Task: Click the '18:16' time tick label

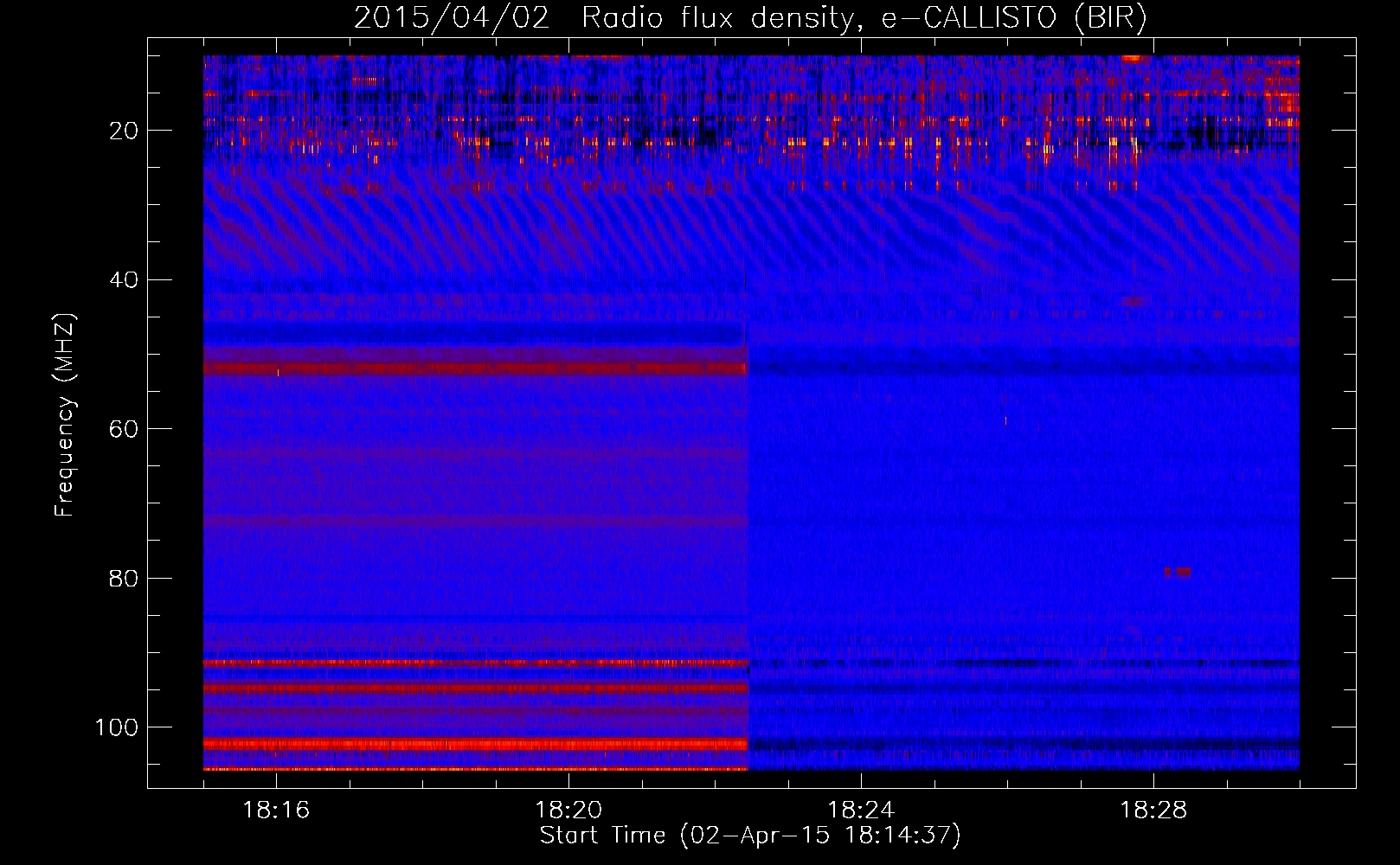Action: coord(276,811)
